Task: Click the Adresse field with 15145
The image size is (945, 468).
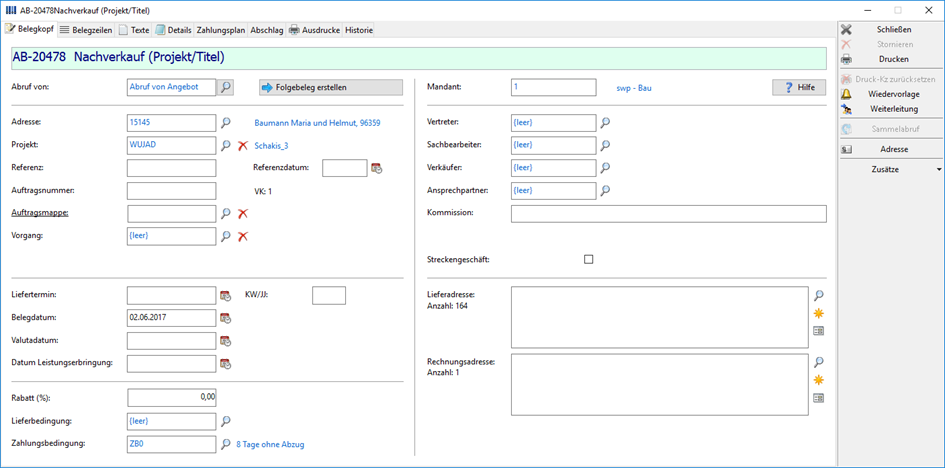Action: click(x=171, y=123)
